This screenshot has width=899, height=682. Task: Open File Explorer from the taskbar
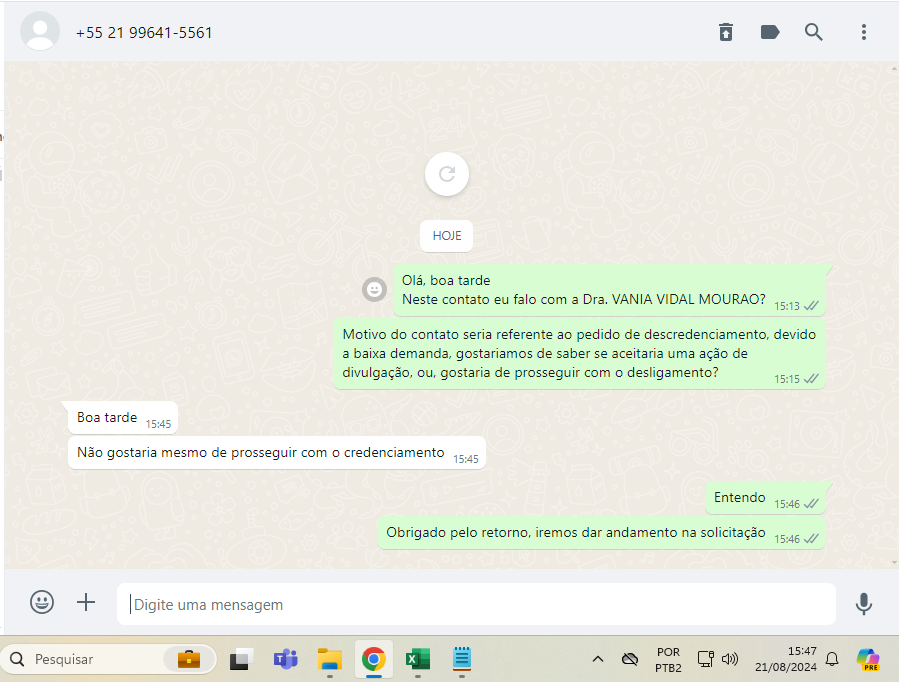tap(330, 659)
